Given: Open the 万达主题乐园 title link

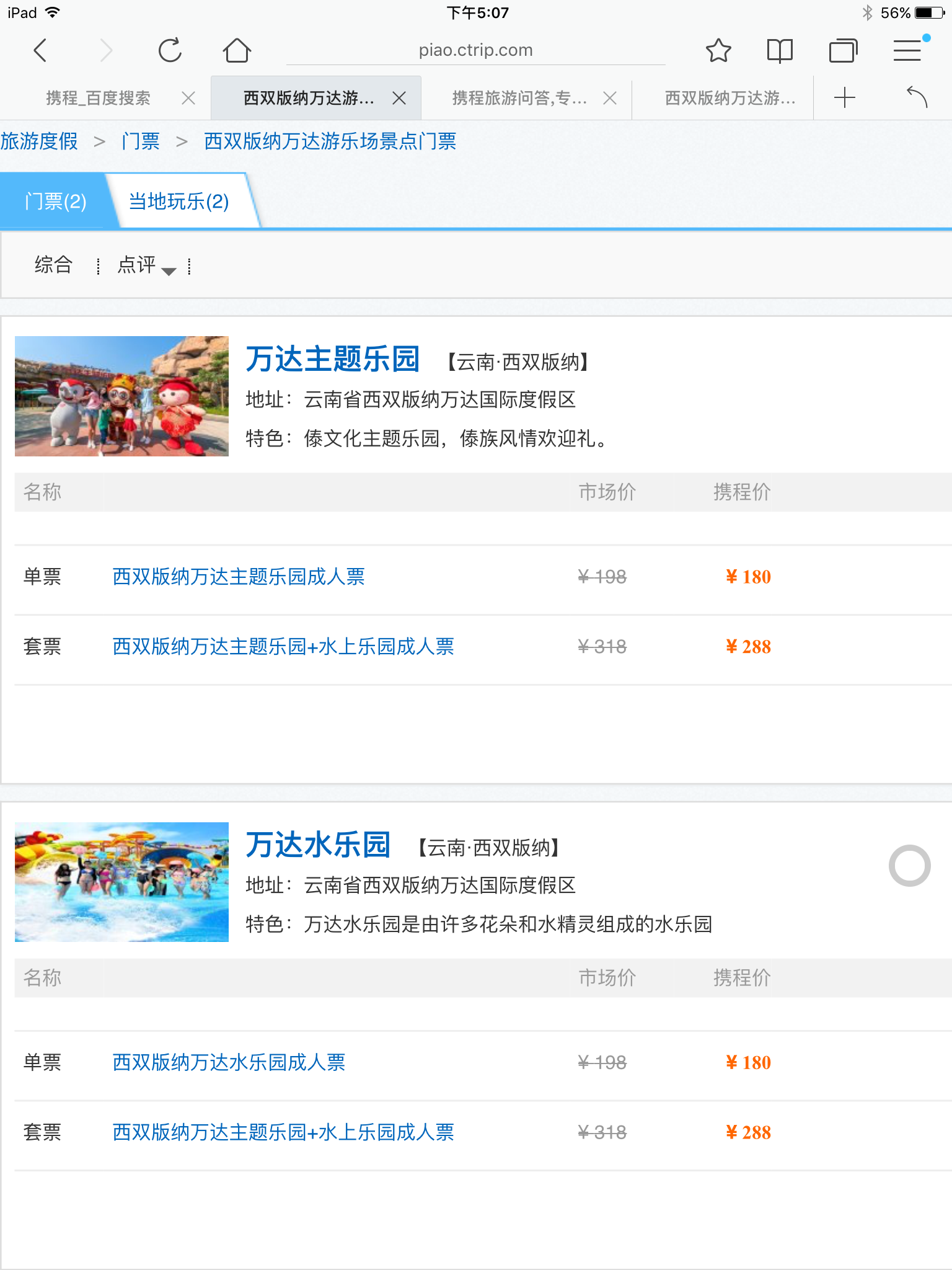Looking at the screenshot, I should coord(333,359).
